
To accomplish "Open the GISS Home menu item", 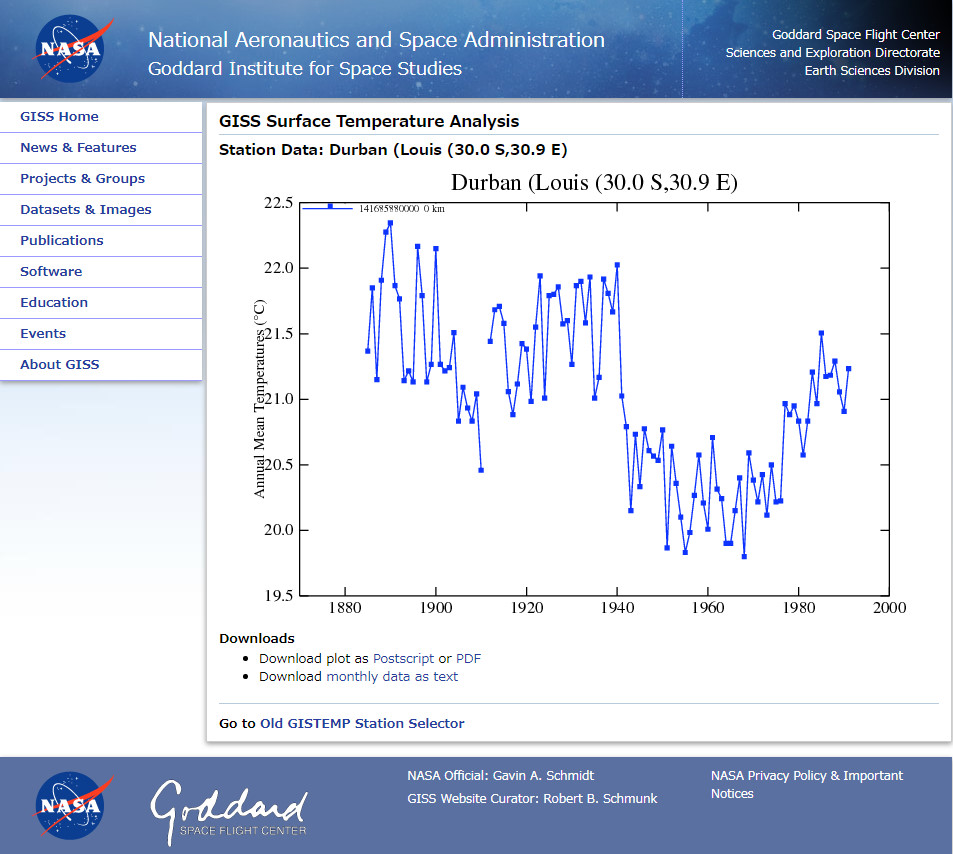I will pos(59,116).
